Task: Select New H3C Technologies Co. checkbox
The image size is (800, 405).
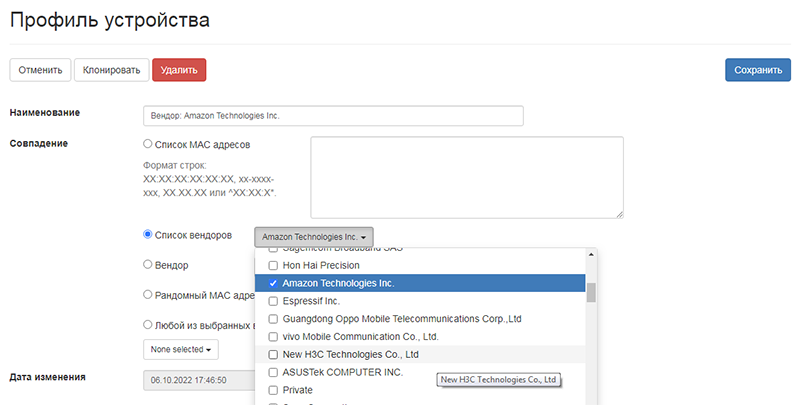Action: tap(273, 355)
